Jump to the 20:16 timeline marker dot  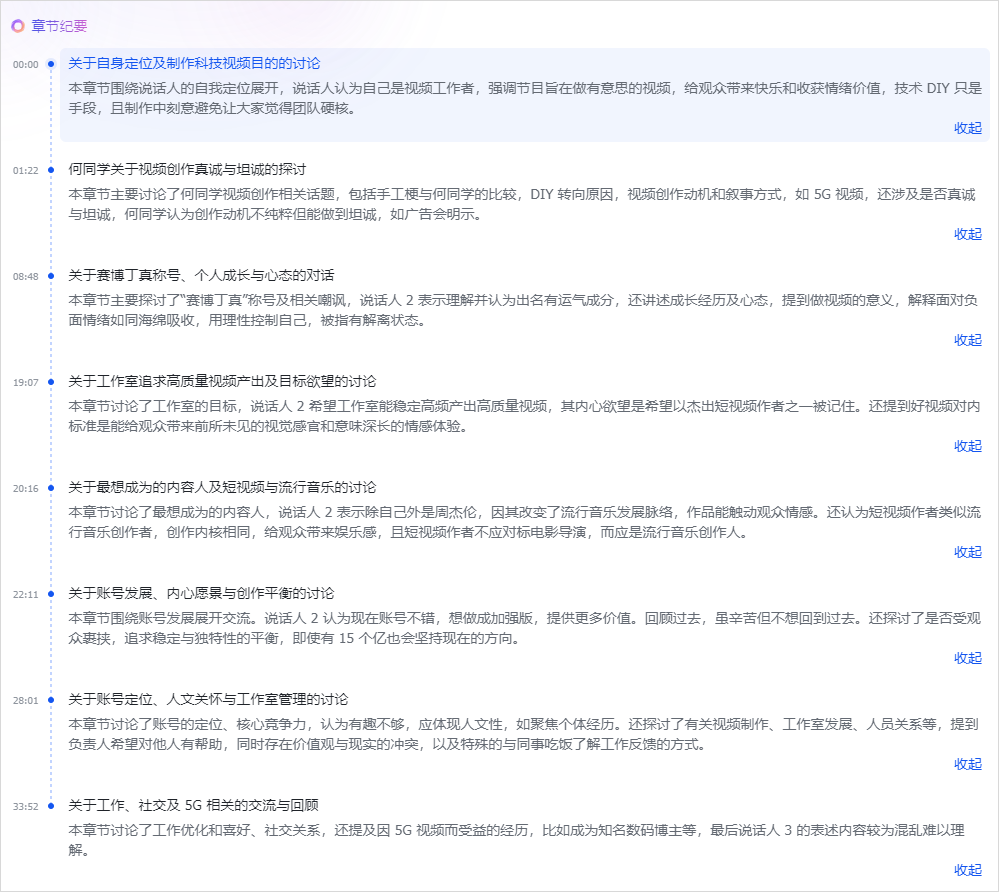point(52,488)
